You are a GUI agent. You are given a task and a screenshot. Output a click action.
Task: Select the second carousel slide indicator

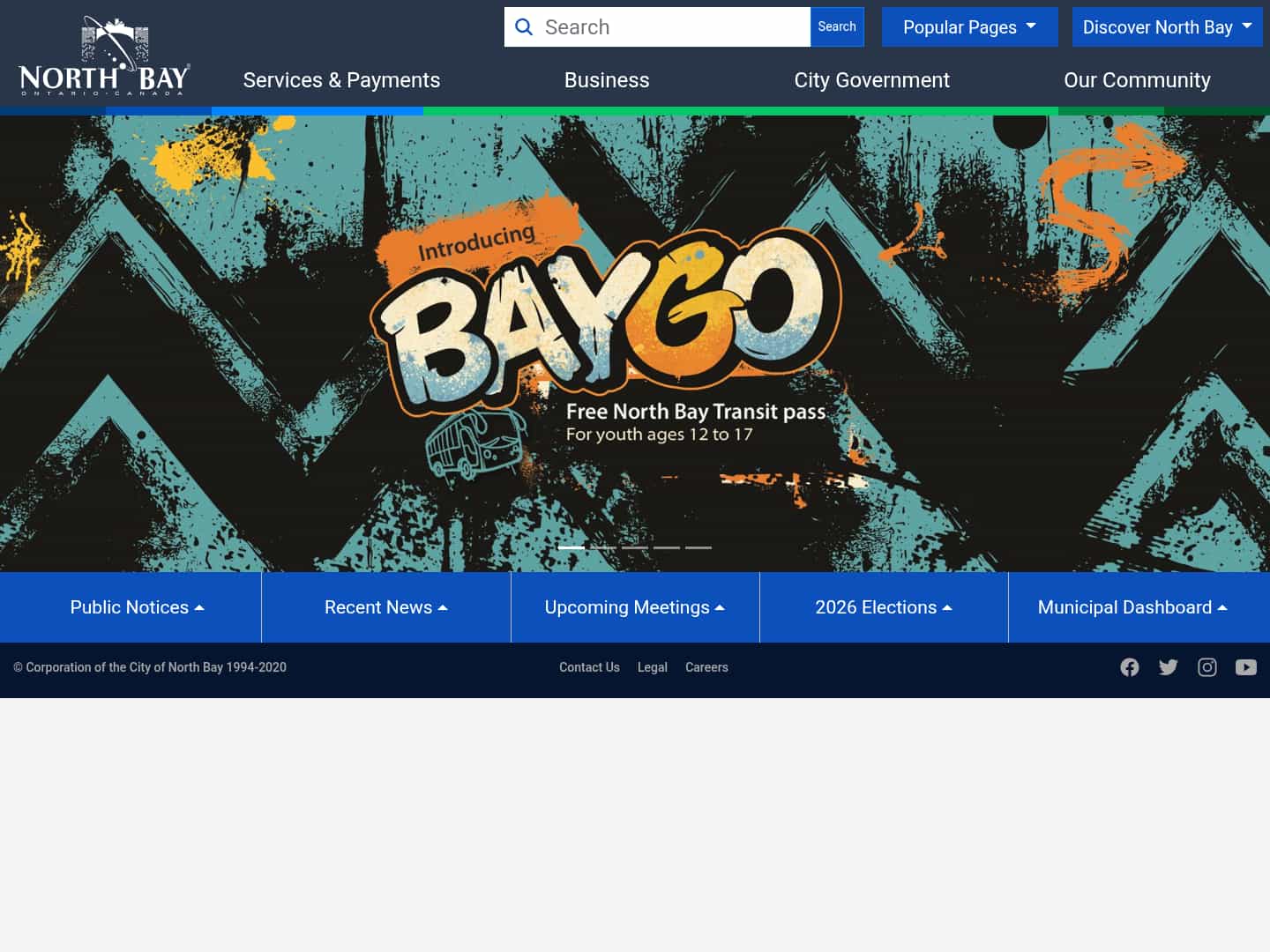coord(603,547)
